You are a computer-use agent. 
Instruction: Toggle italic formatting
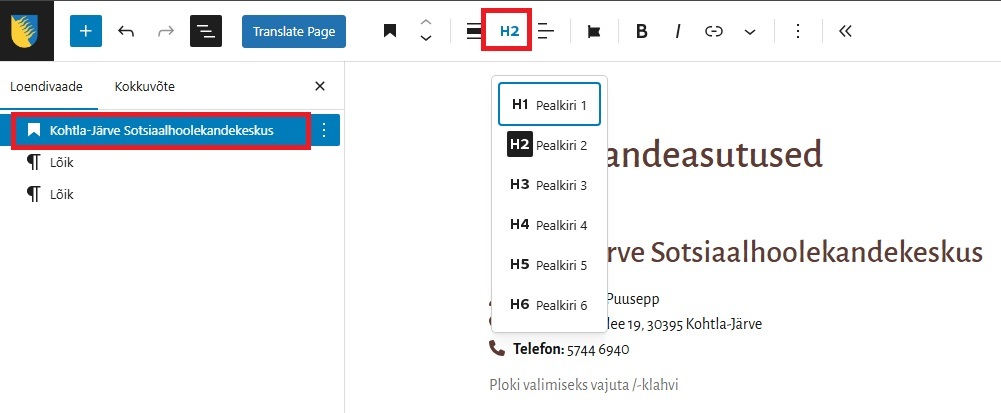click(677, 31)
